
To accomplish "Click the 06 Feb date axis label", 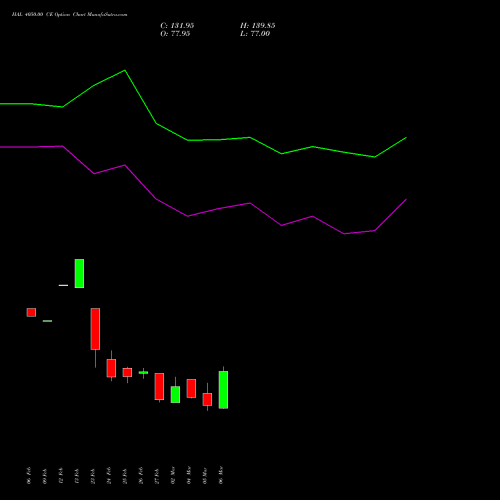I will coord(29,475).
